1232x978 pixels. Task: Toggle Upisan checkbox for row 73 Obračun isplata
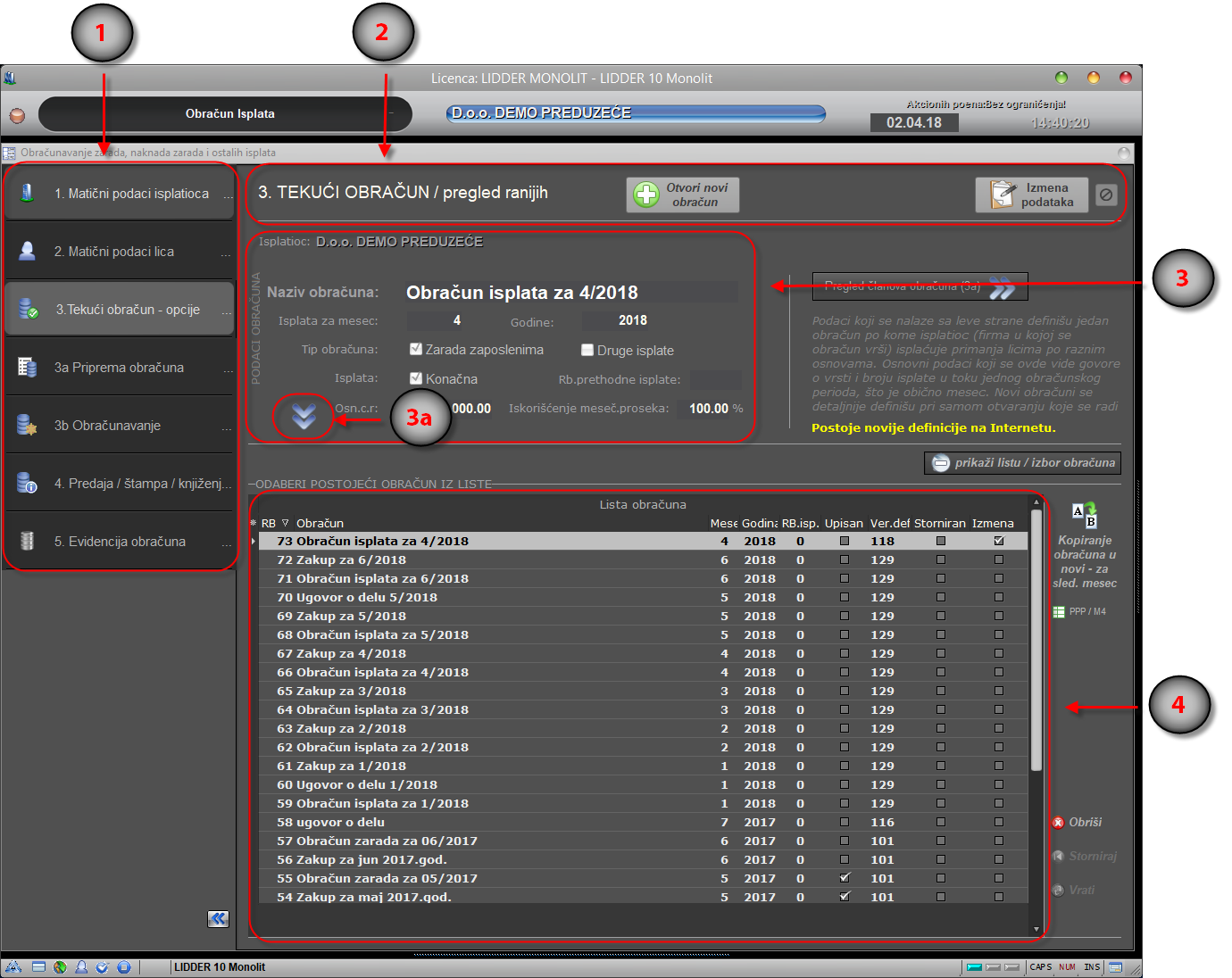pyautogui.click(x=845, y=541)
